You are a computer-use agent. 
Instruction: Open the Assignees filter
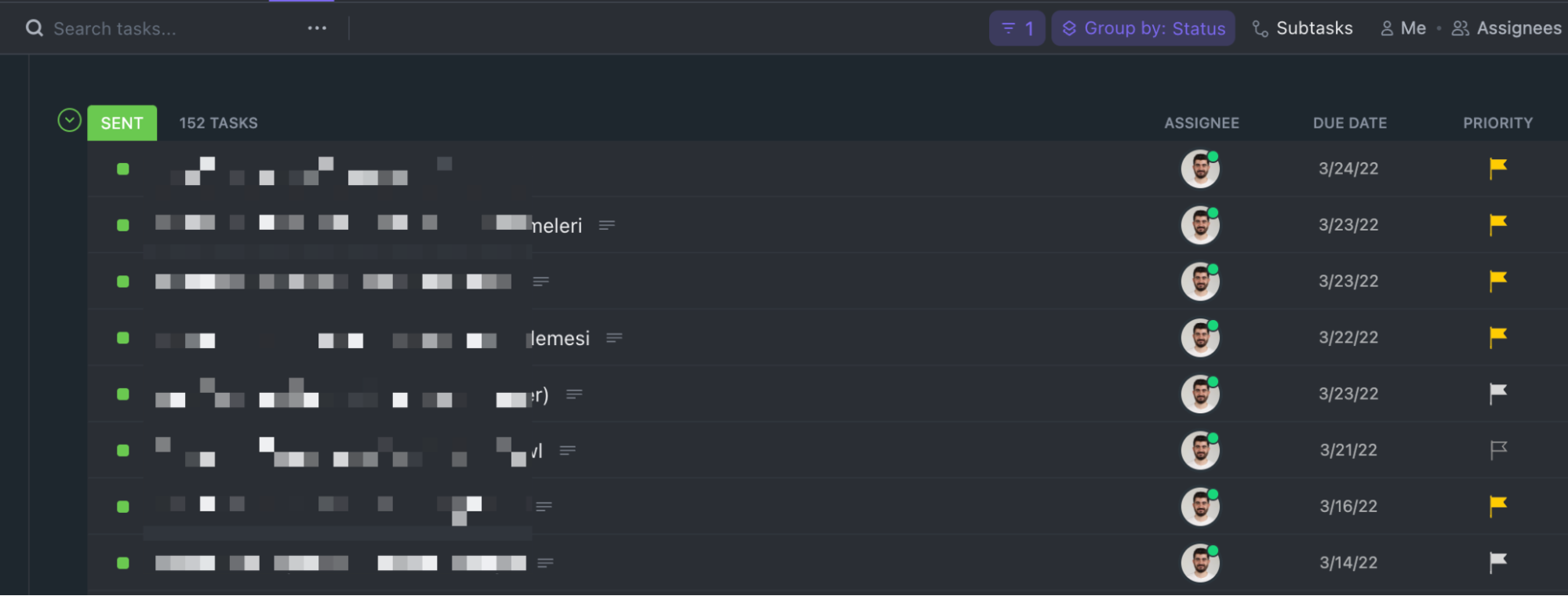point(1507,28)
